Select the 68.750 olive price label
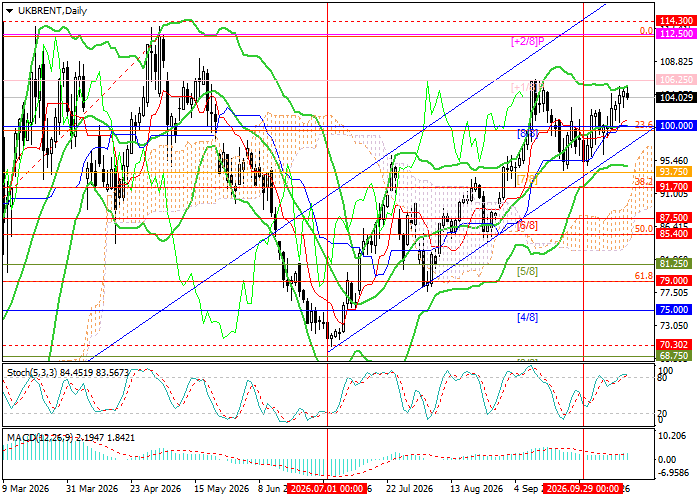The height and width of the screenshot is (500, 700). [x=674, y=355]
